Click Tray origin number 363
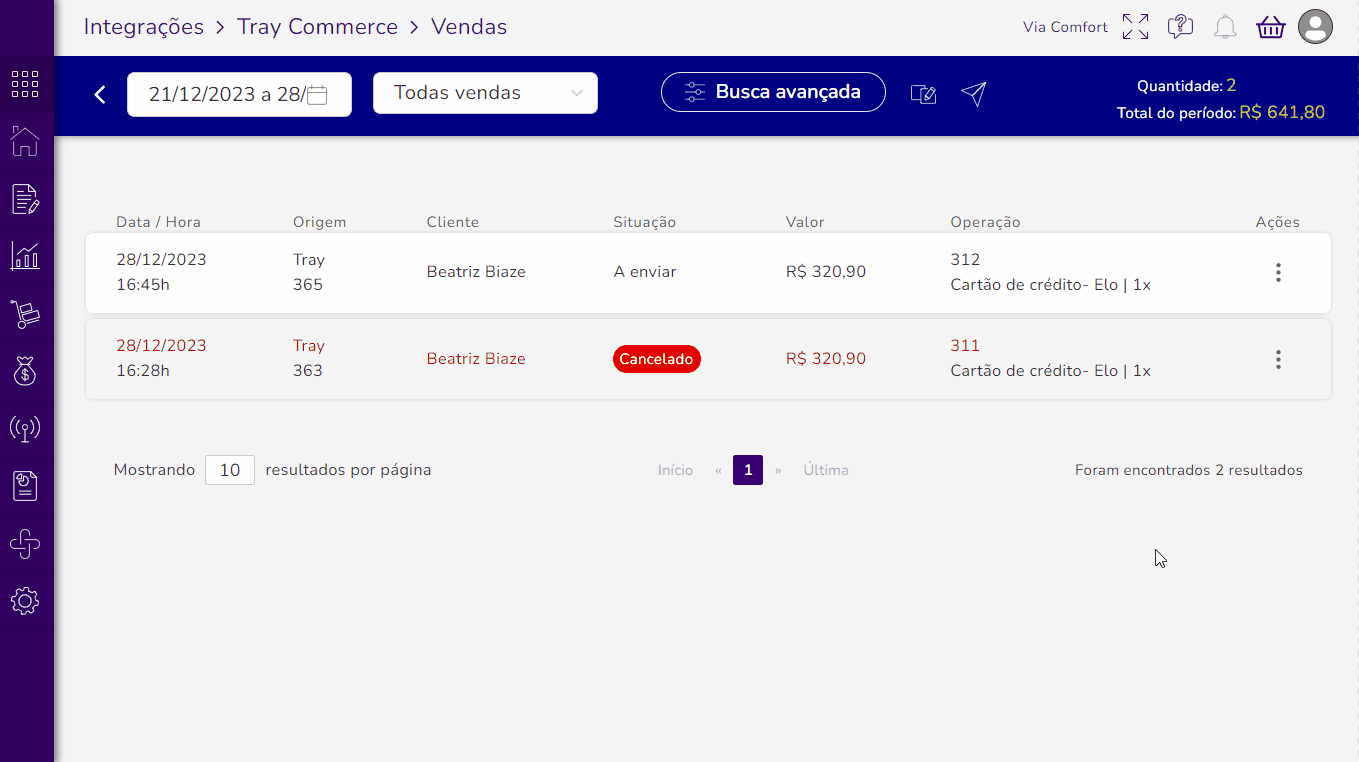 [308, 371]
